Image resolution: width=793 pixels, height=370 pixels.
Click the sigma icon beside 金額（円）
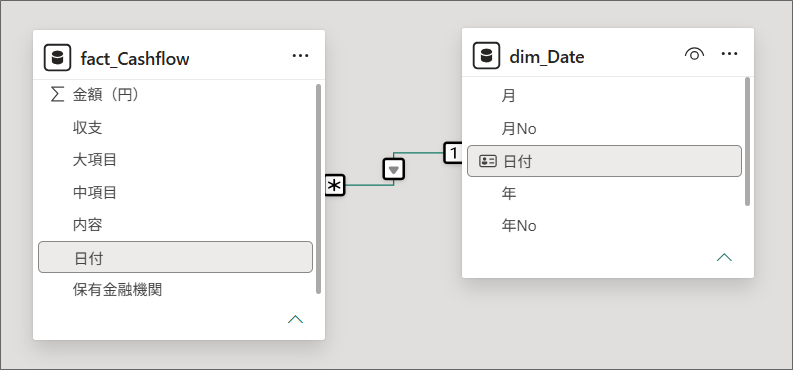(x=58, y=95)
